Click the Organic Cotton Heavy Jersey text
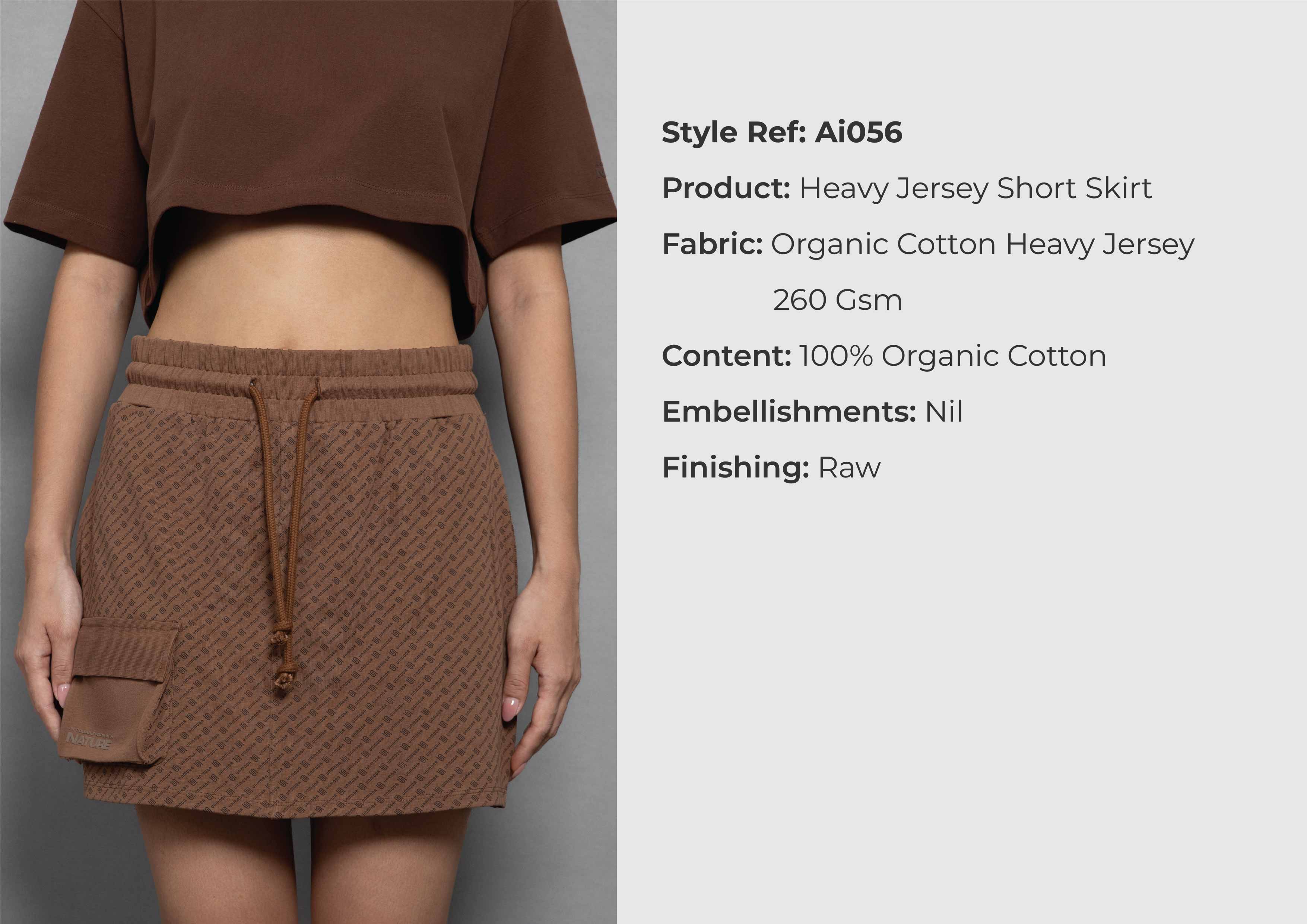Image resolution: width=1307 pixels, height=924 pixels. pos(983,245)
